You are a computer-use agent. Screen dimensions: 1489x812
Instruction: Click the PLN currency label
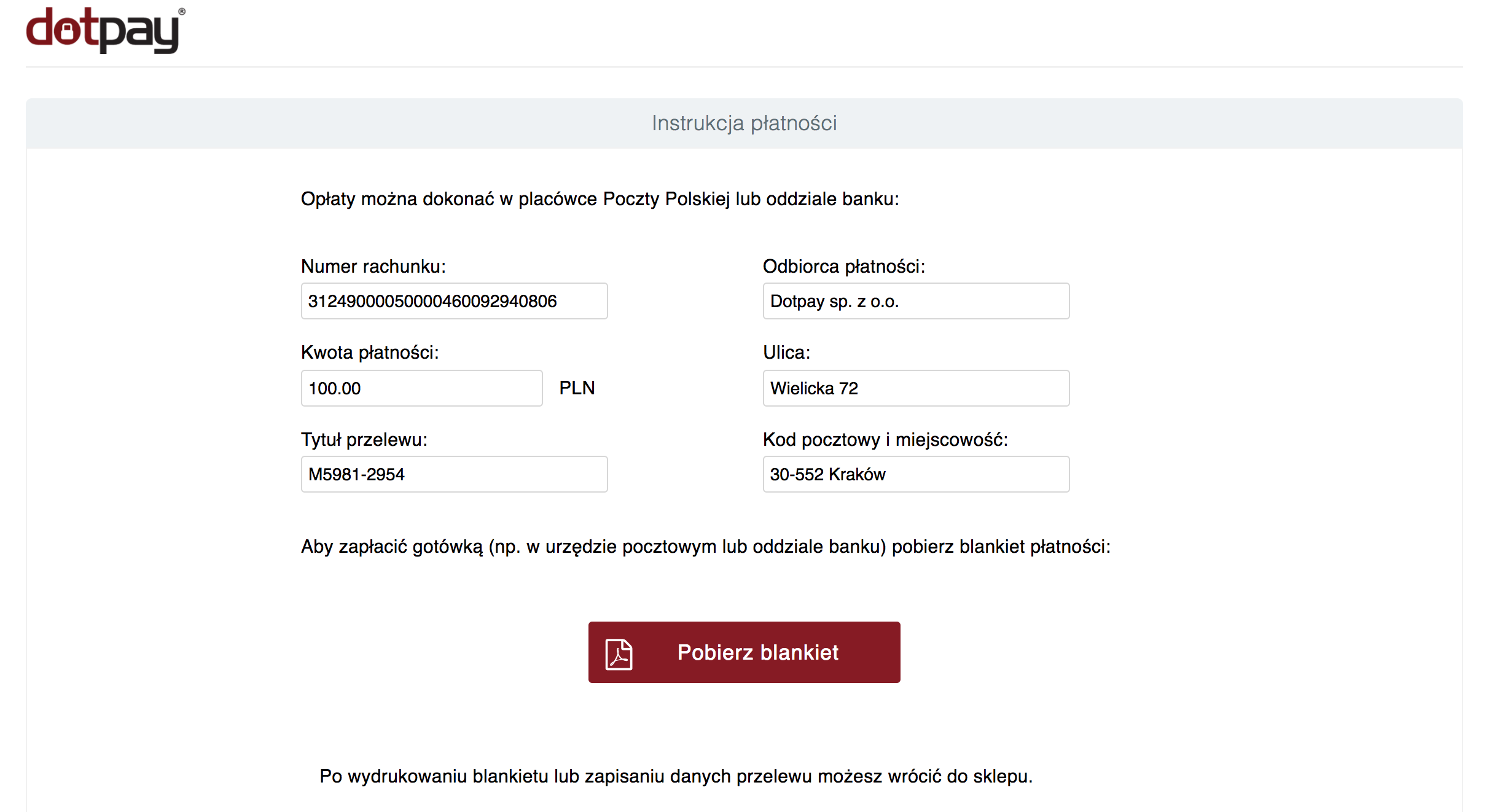577,388
